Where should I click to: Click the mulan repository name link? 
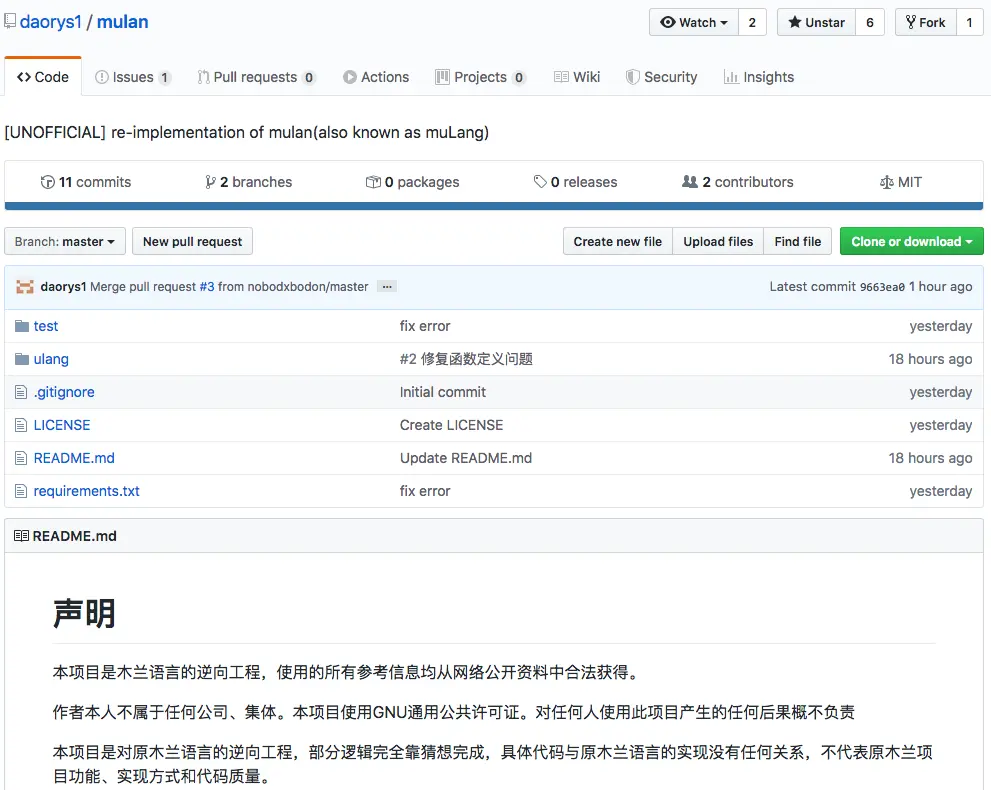pos(123,22)
